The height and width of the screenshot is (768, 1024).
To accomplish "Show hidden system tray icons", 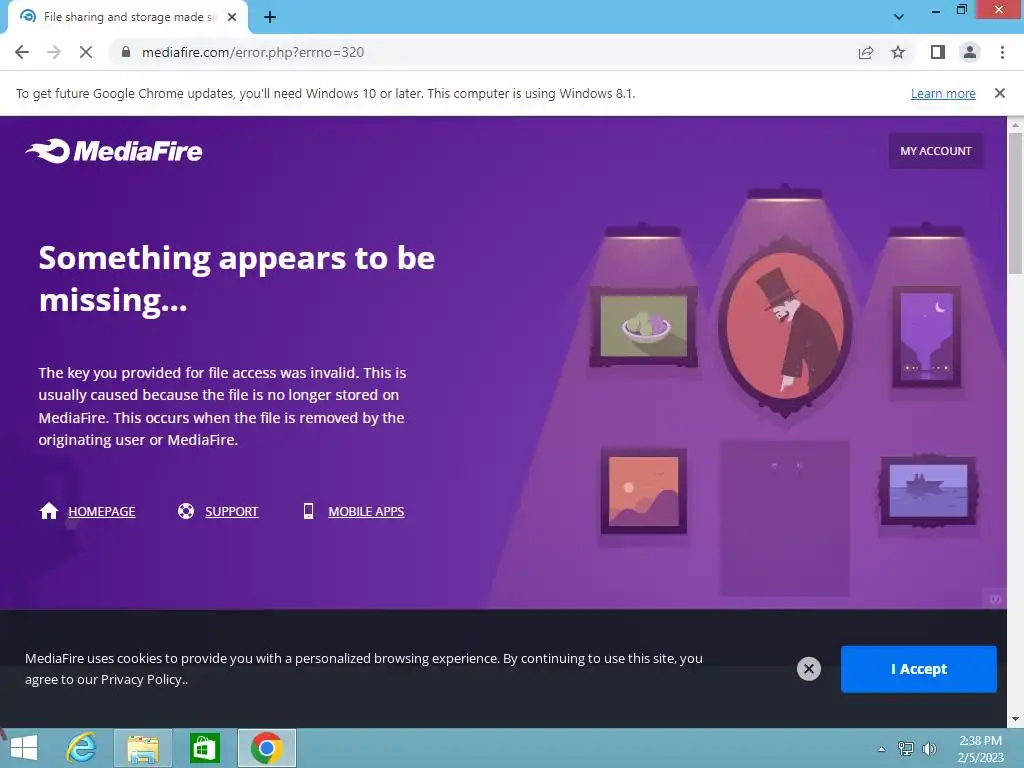I will pyautogui.click(x=881, y=749).
